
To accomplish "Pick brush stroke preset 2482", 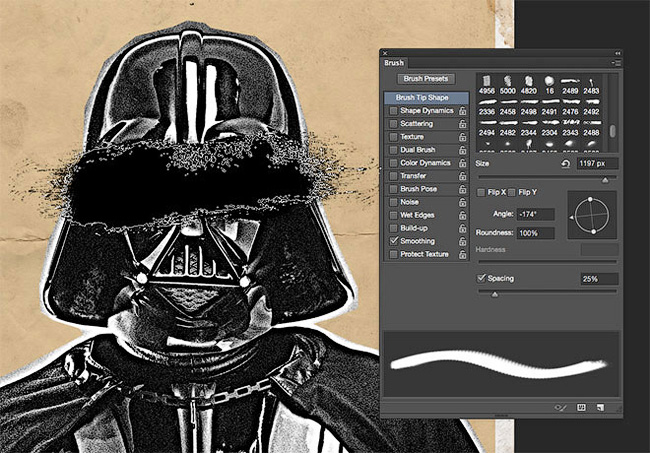I will [507, 128].
